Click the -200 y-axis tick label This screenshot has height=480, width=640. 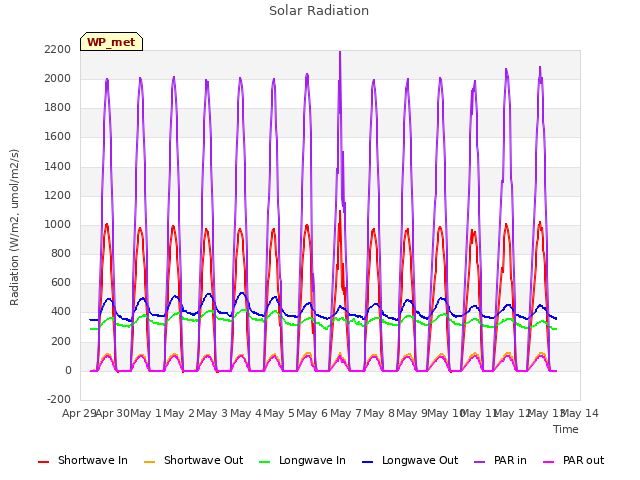pos(59,399)
